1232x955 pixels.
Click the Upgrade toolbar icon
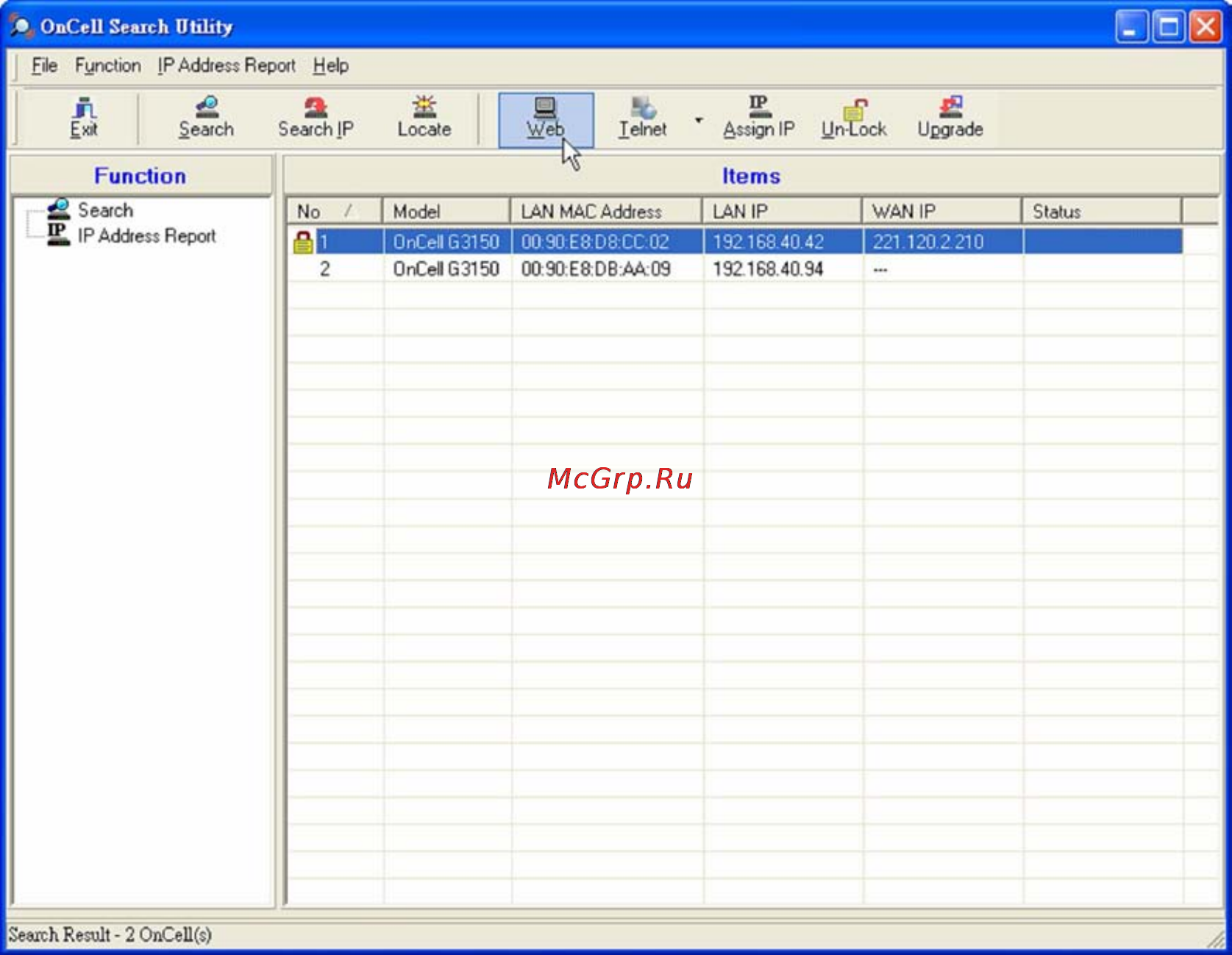(950, 118)
